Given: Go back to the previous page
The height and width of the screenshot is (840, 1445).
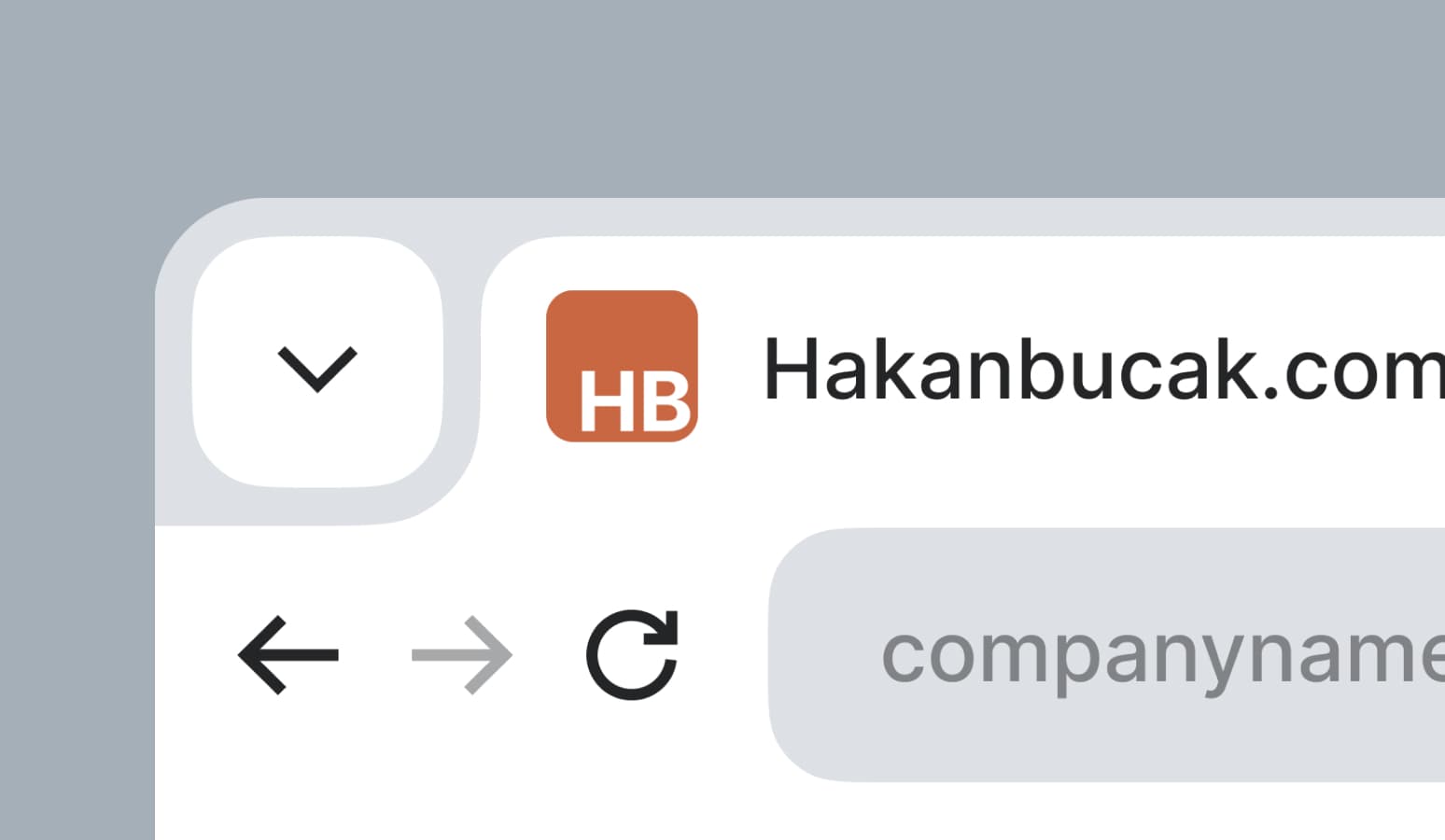Looking at the screenshot, I should click(288, 655).
